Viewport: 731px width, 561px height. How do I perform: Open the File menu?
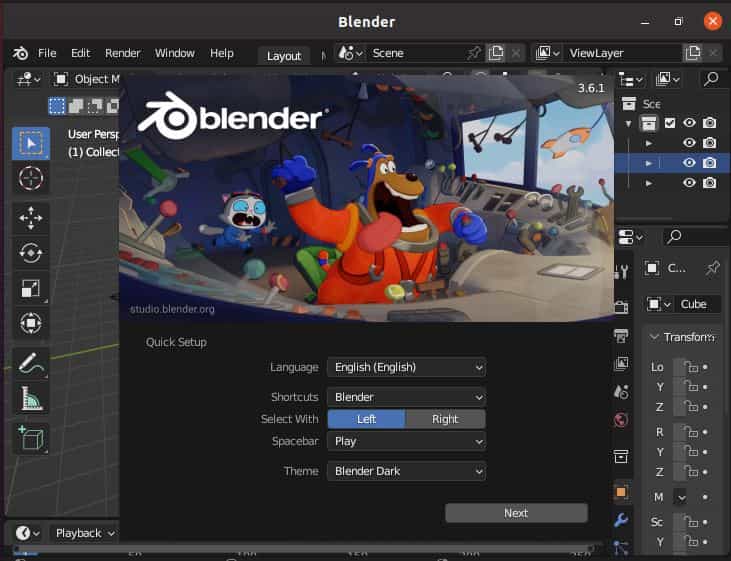point(47,53)
